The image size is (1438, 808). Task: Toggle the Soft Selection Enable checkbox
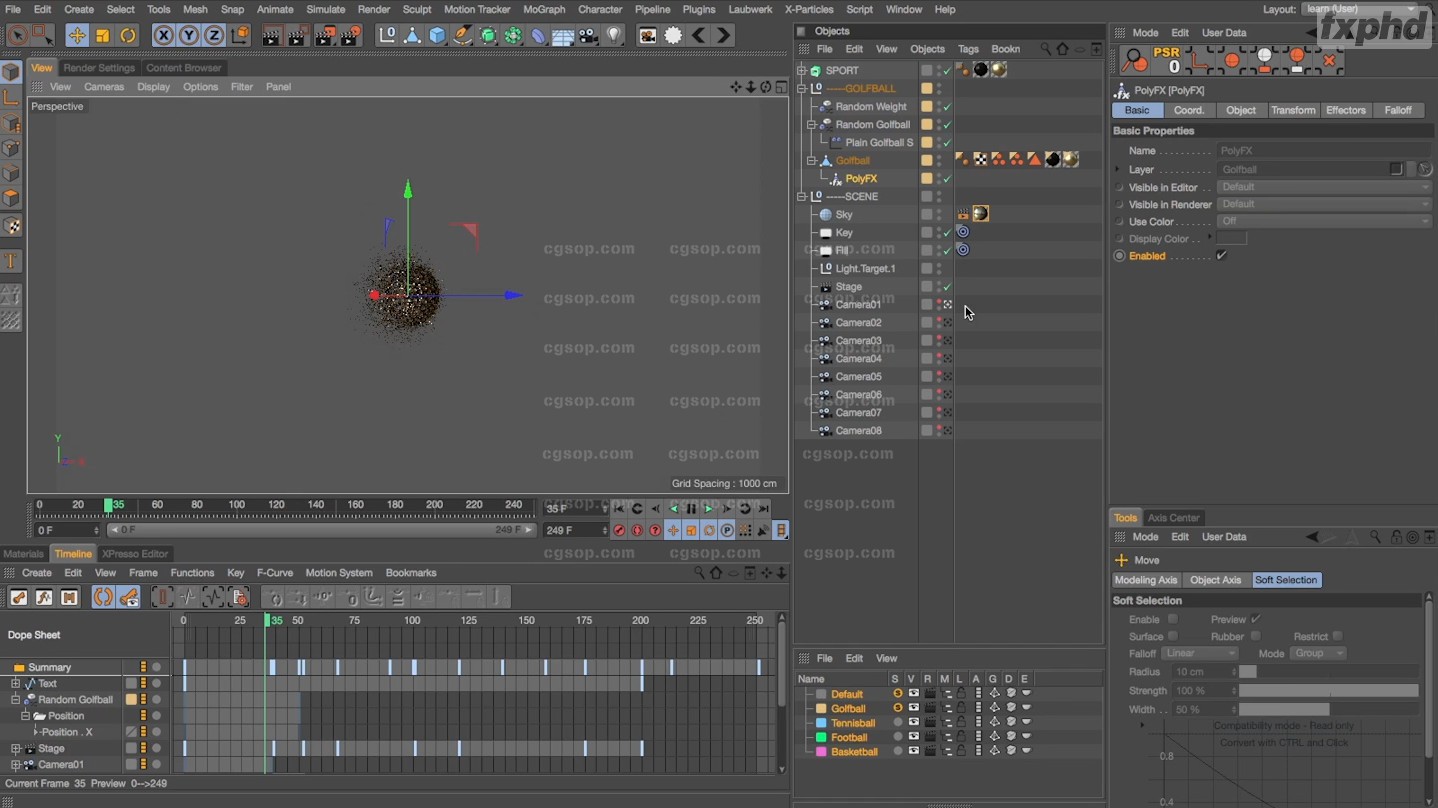1172,620
